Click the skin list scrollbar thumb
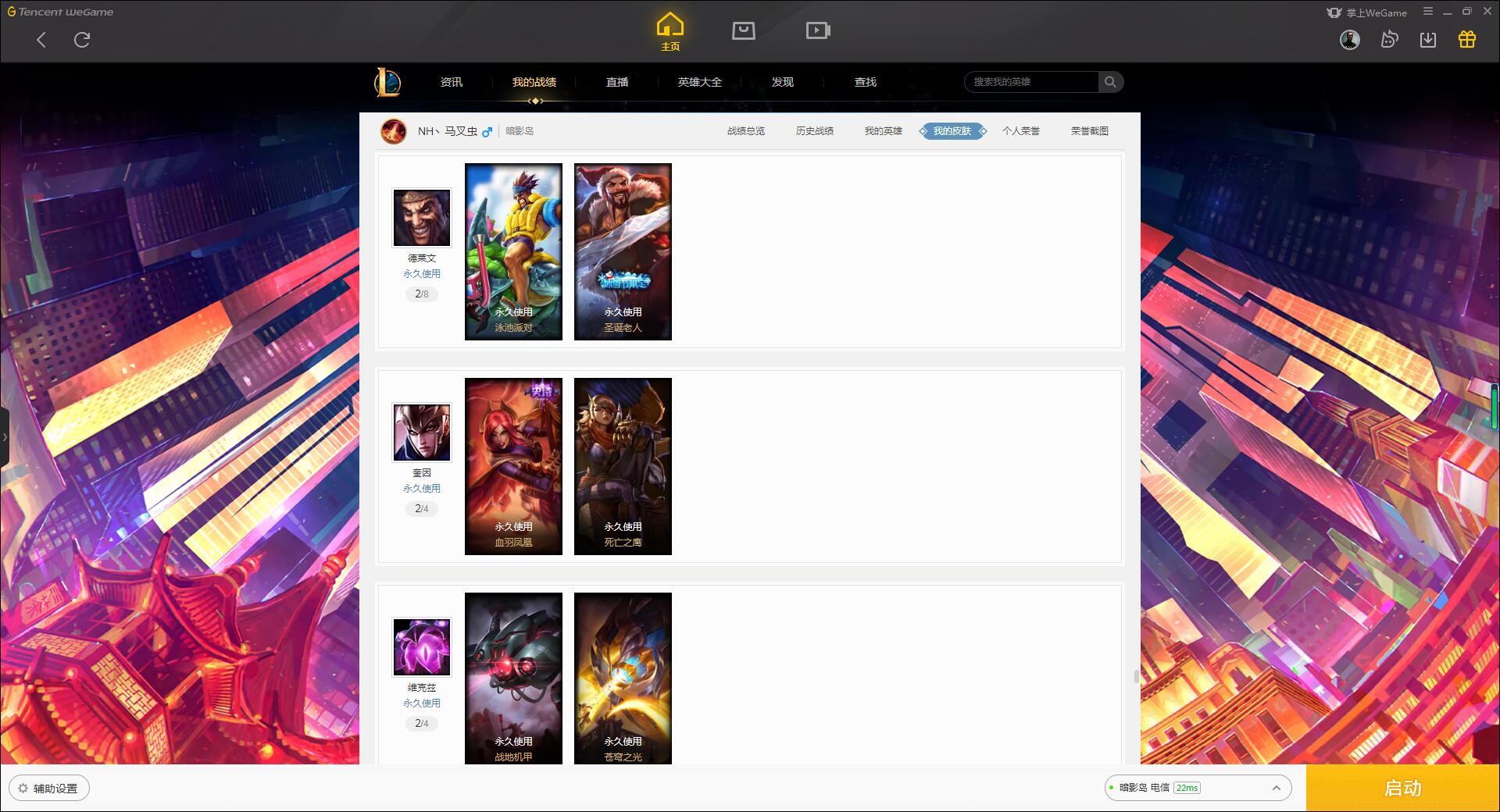1500x812 pixels. pyautogui.click(x=1137, y=676)
